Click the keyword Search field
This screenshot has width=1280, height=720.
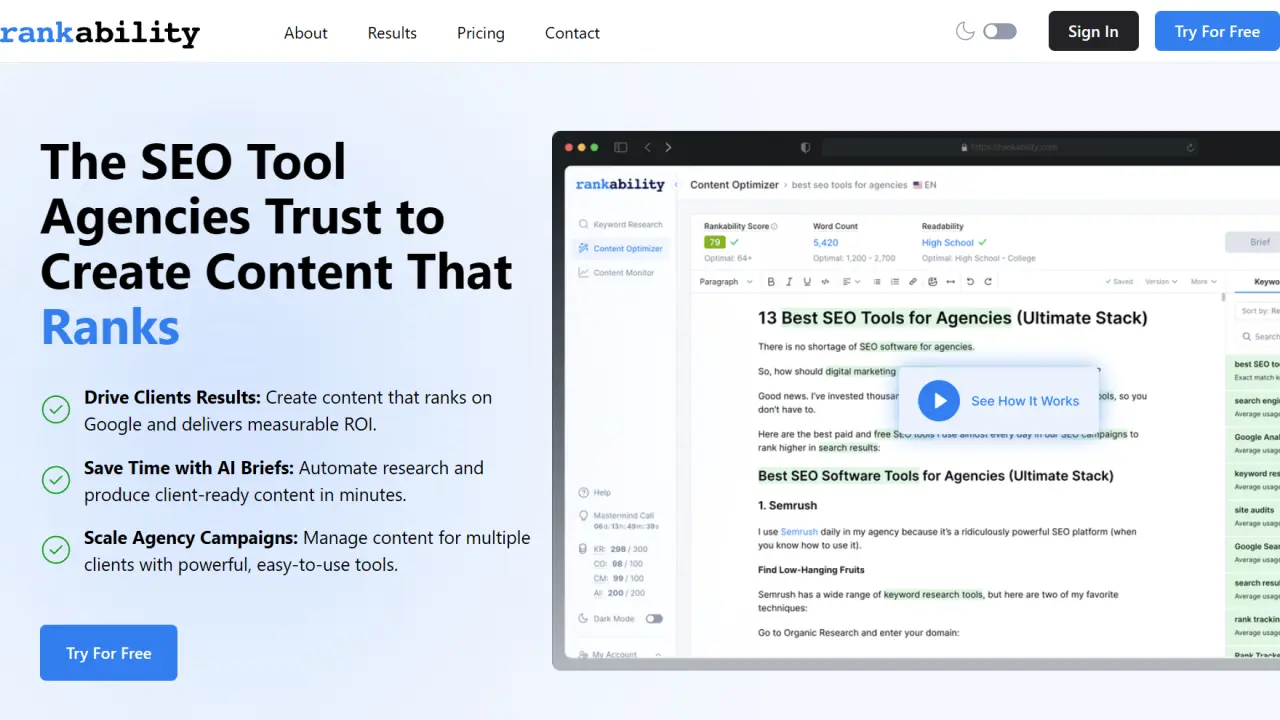pos(1258,336)
